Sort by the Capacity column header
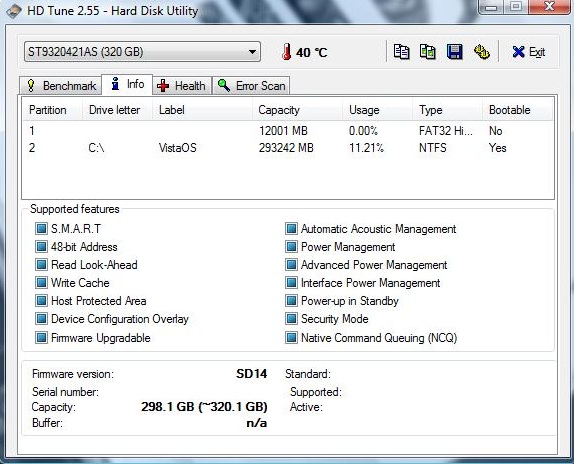 [x=298, y=110]
